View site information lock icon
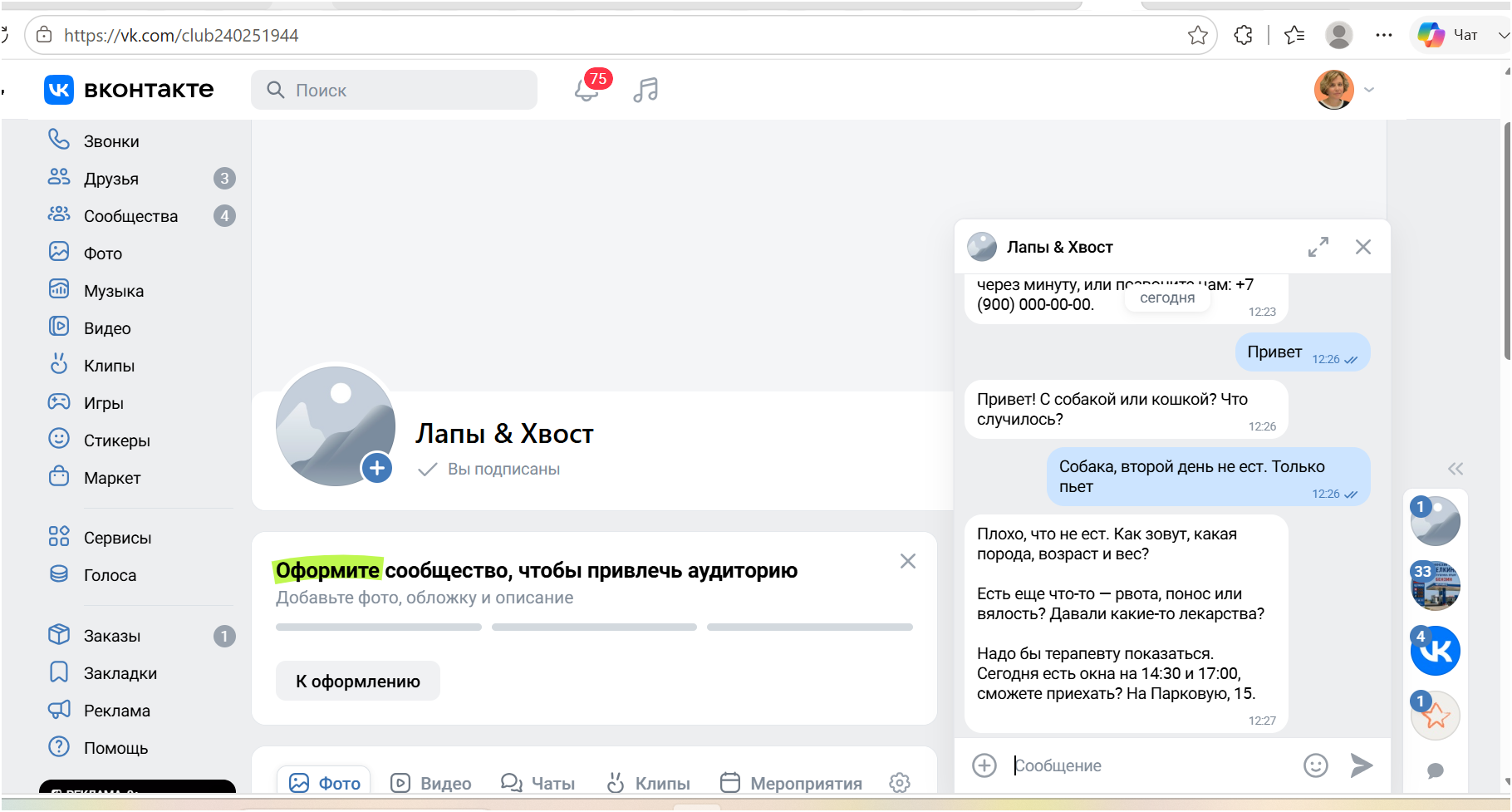Viewport: 1512px width, 812px height. (x=44, y=35)
